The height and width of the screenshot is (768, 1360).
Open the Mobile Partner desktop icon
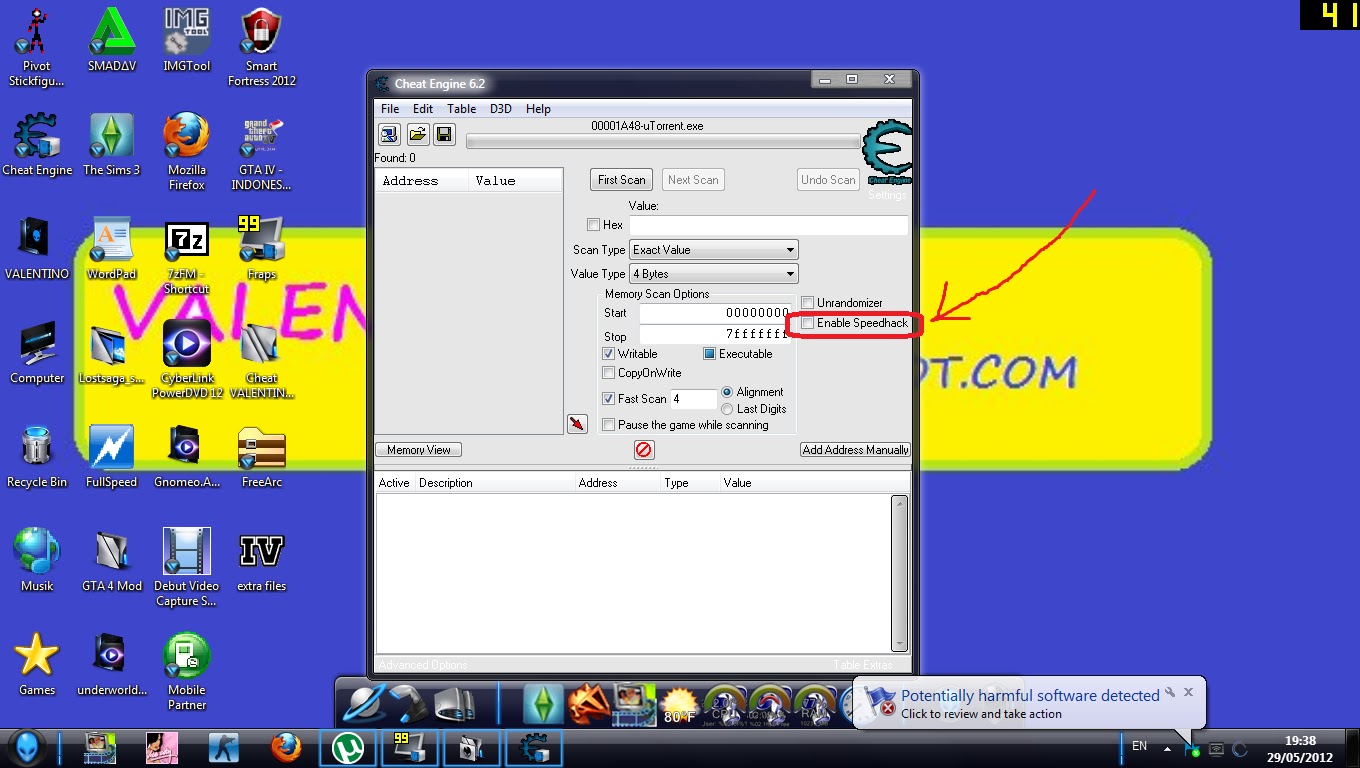(187, 672)
